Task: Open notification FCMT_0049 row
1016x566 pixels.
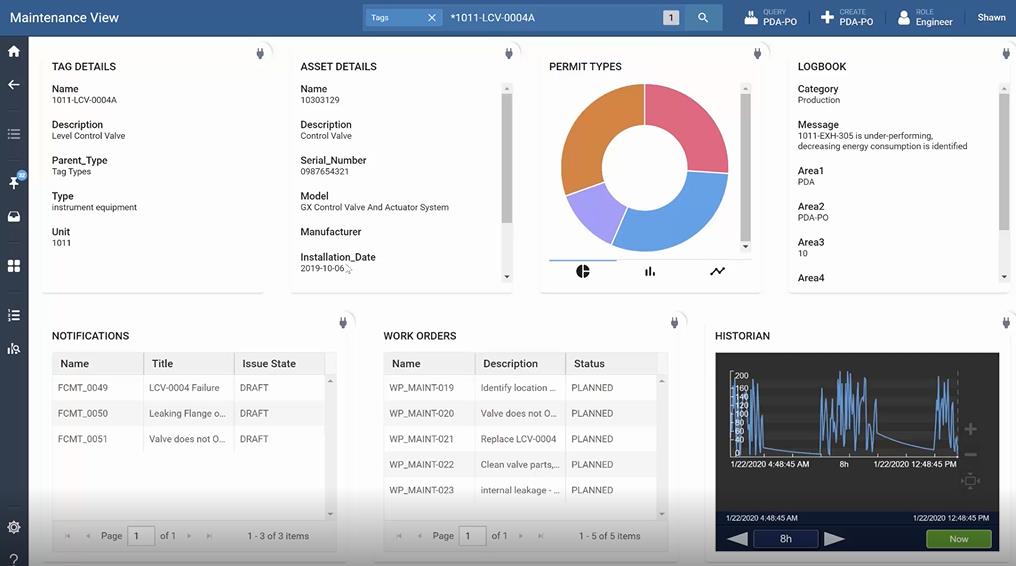Action: [188, 387]
